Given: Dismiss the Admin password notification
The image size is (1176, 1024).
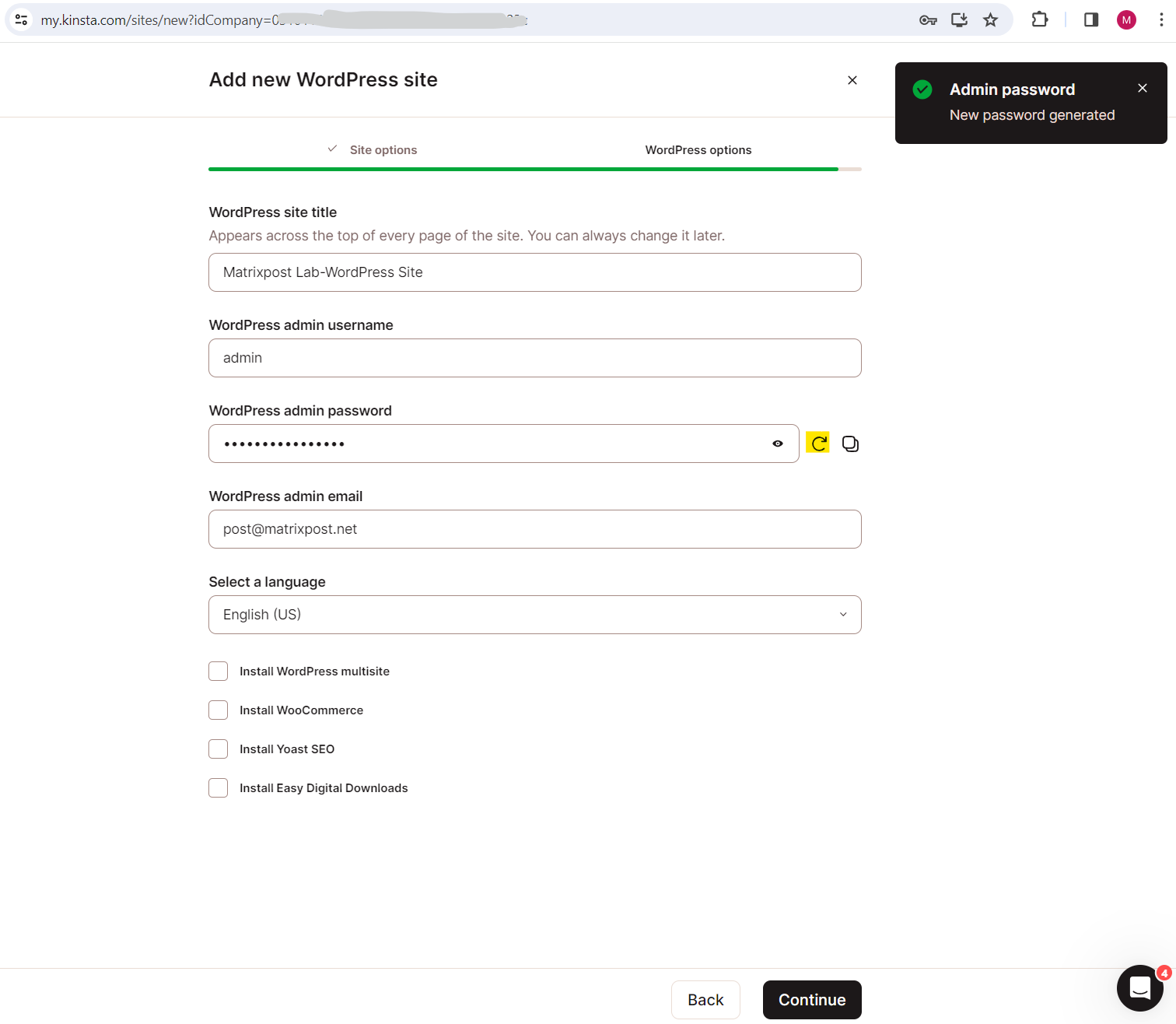Looking at the screenshot, I should click(x=1143, y=89).
